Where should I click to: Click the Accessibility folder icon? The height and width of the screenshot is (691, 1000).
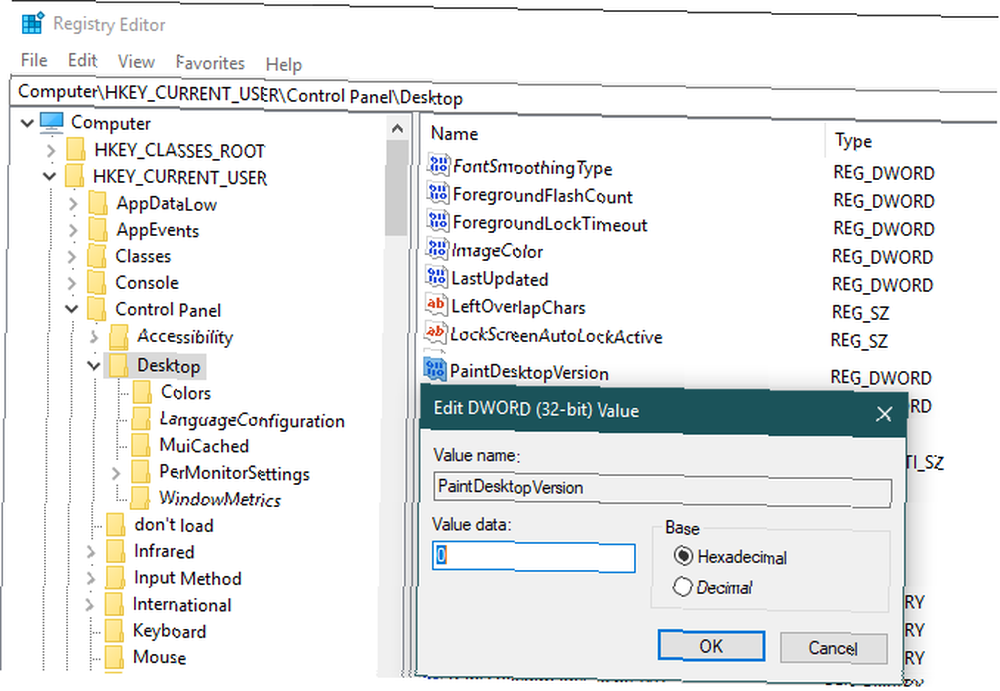119,336
